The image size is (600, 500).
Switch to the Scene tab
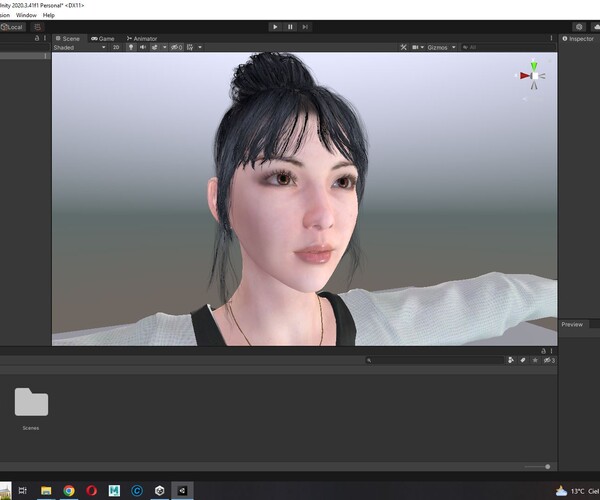click(68, 39)
